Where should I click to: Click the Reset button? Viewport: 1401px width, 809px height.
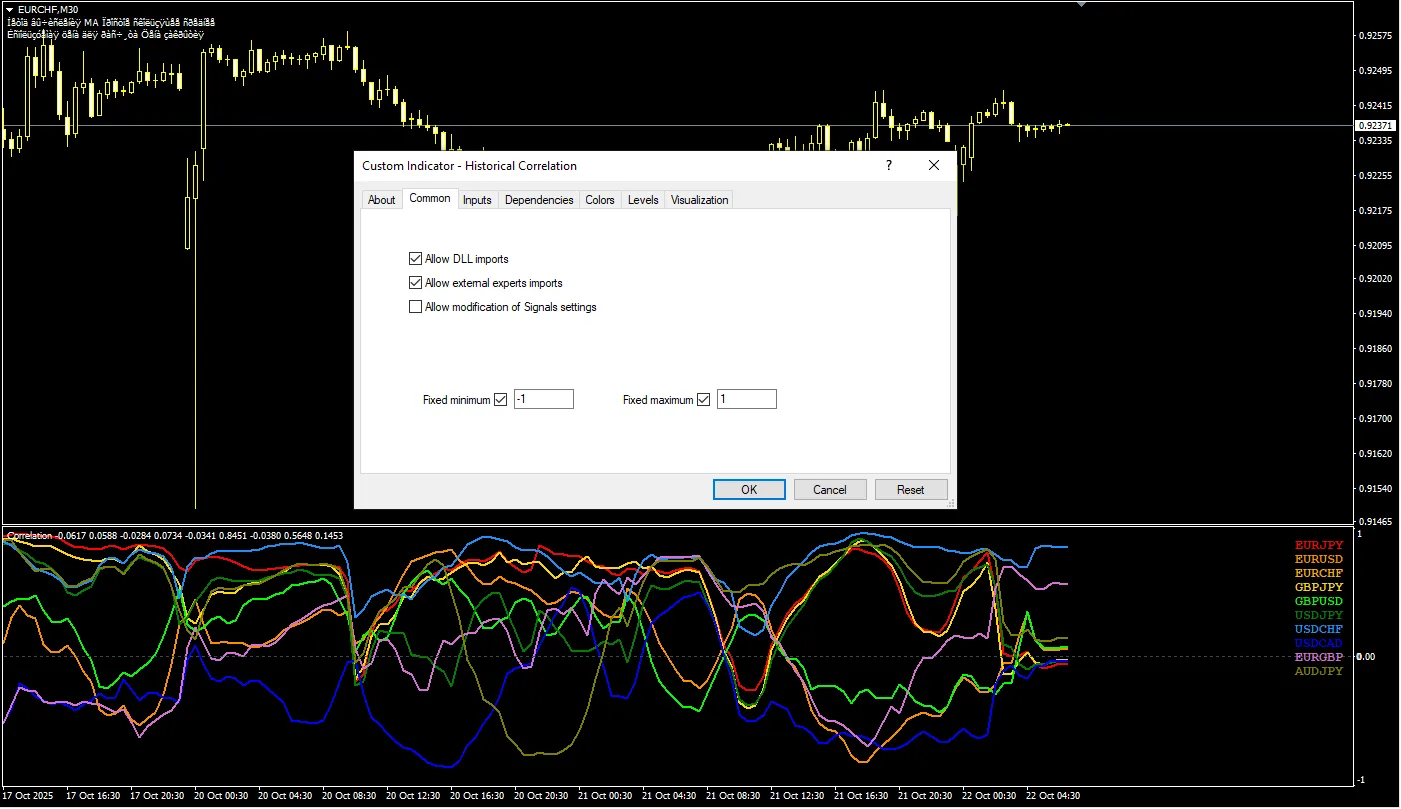click(910, 490)
